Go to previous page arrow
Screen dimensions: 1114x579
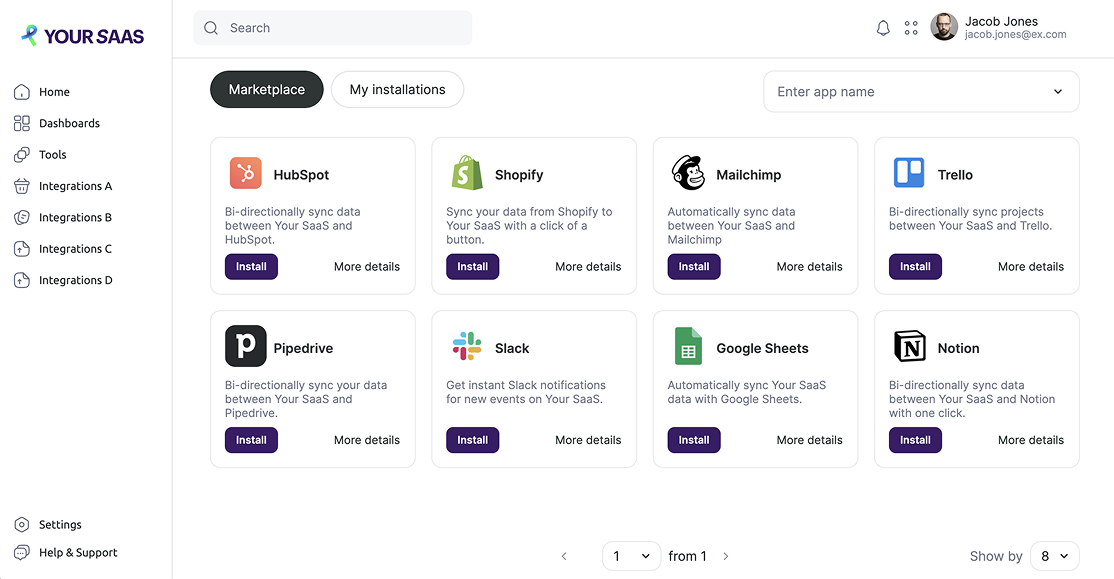[564, 556]
